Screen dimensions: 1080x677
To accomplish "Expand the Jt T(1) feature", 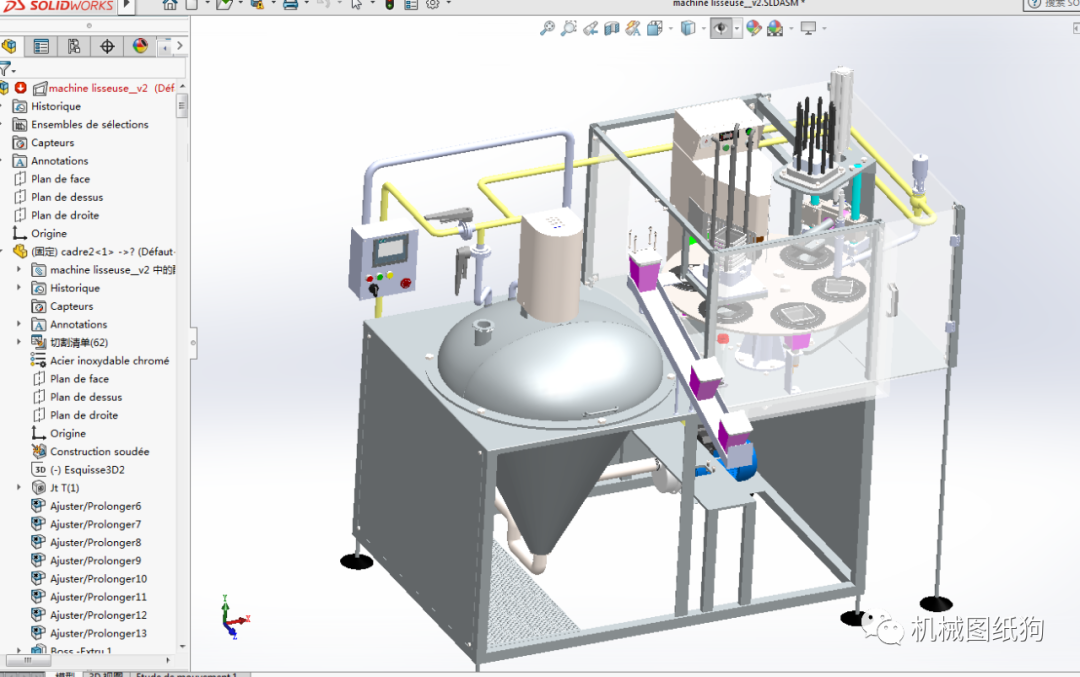I will (x=19, y=487).
